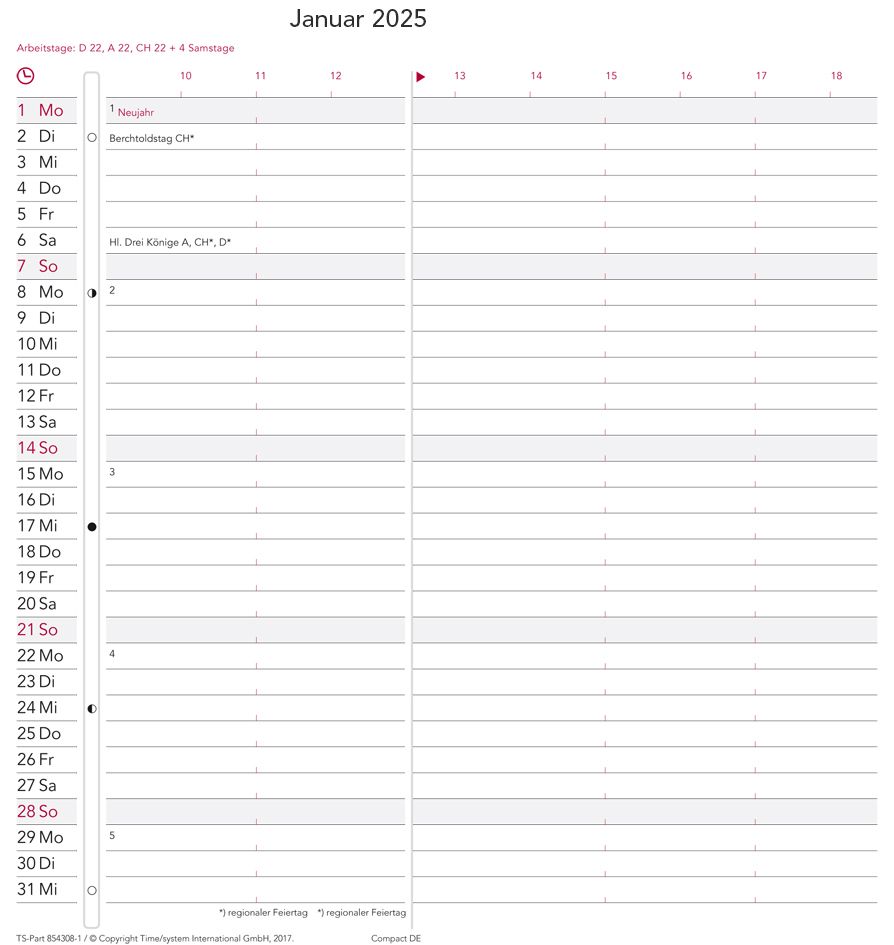Click the full moon circle beside 2 Di
Image resolution: width=894 pixels, height=945 pixels.
coord(92,137)
